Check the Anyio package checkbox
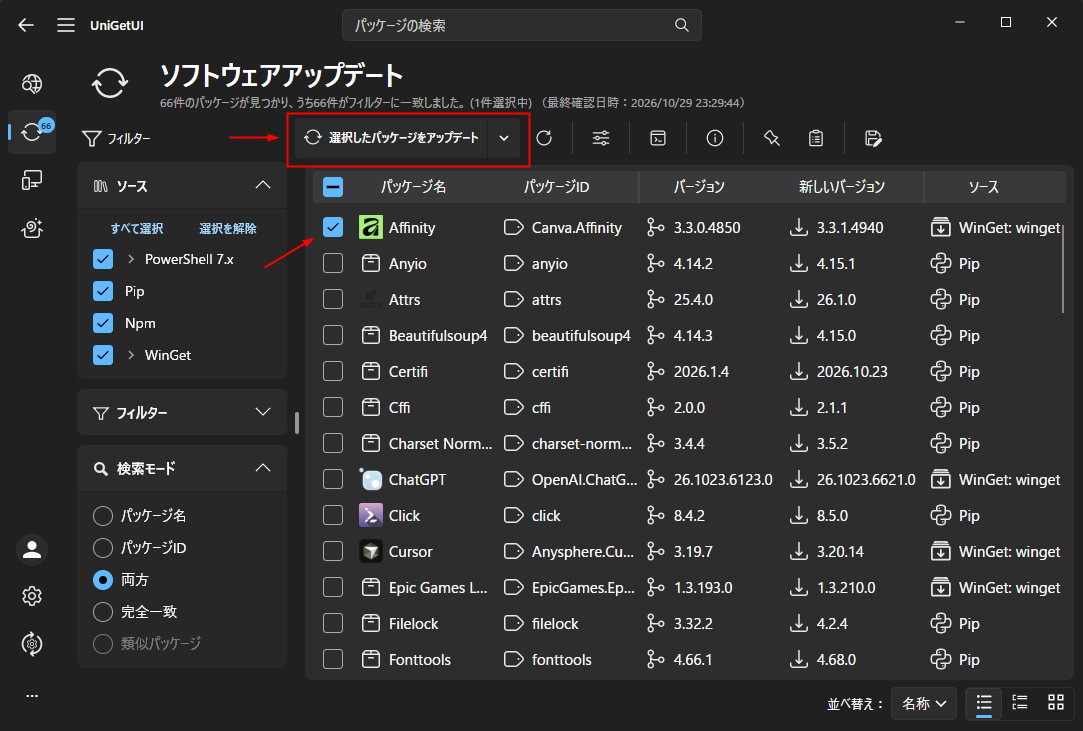The height and width of the screenshot is (731, 1083). pyautogui.click(x=333, y=263)
